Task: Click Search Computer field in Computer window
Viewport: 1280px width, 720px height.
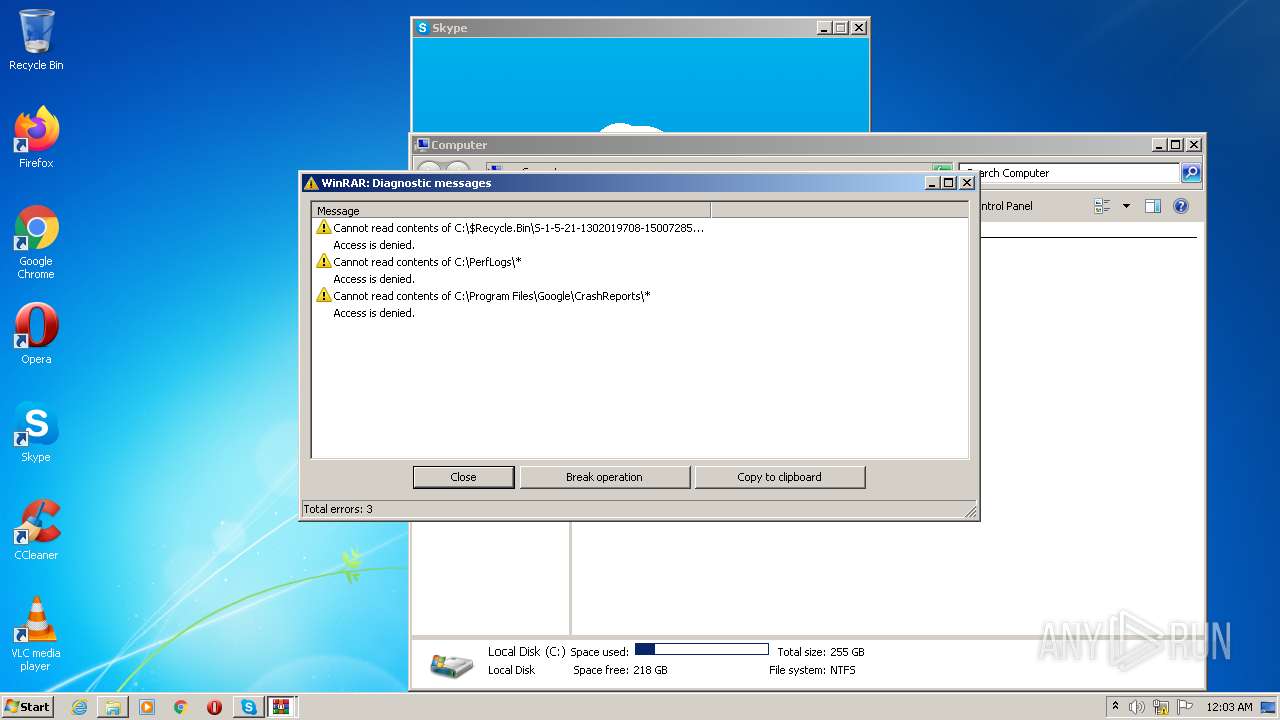Action: pyautogui.click(x=1069, y=173)
